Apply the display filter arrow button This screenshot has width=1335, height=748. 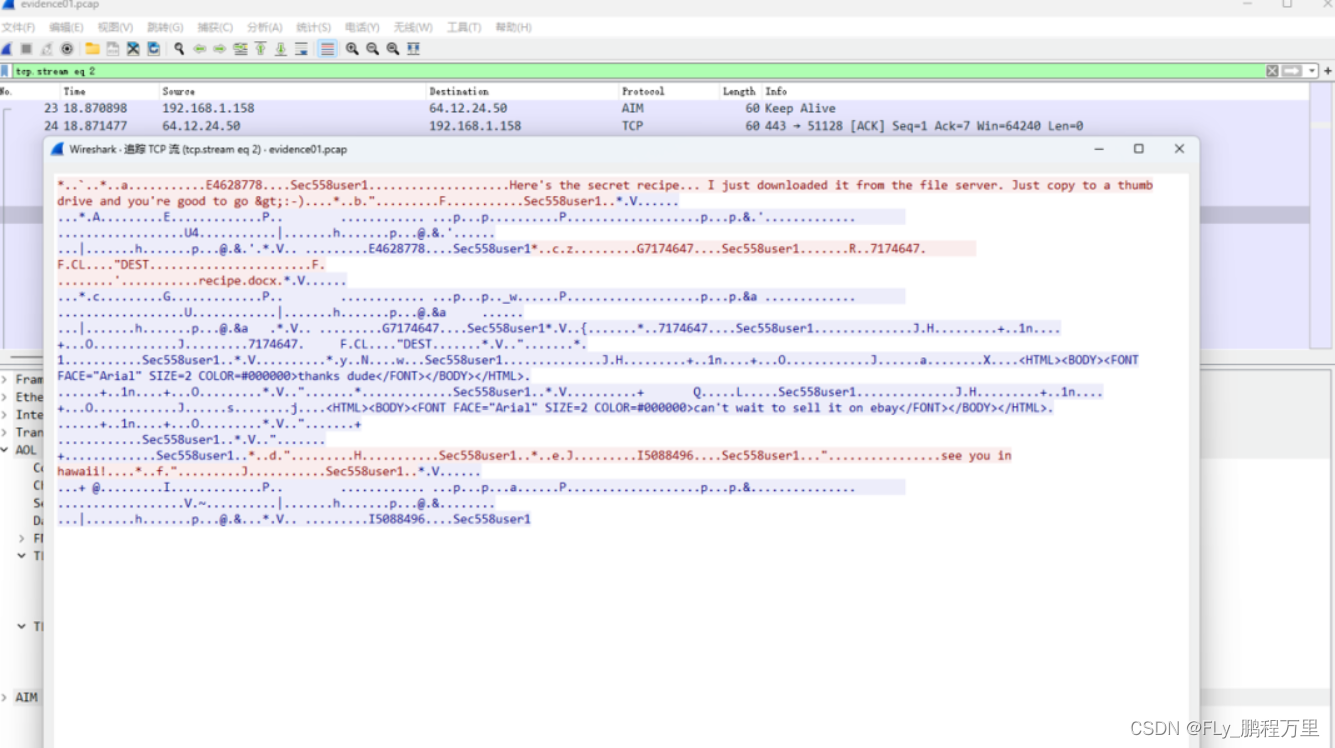click(1292, 71)
